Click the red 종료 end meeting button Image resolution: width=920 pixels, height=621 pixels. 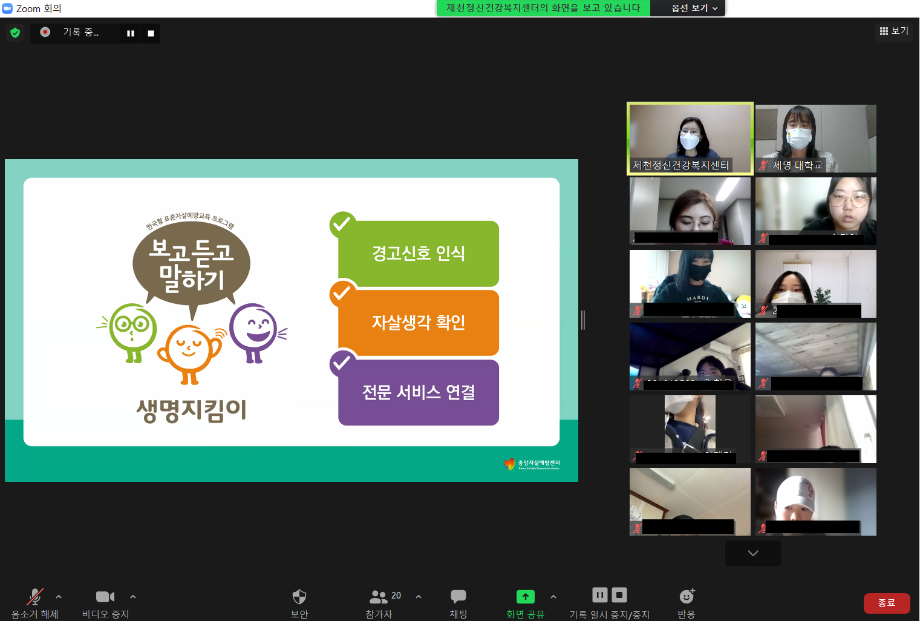(x=886, y=603)
